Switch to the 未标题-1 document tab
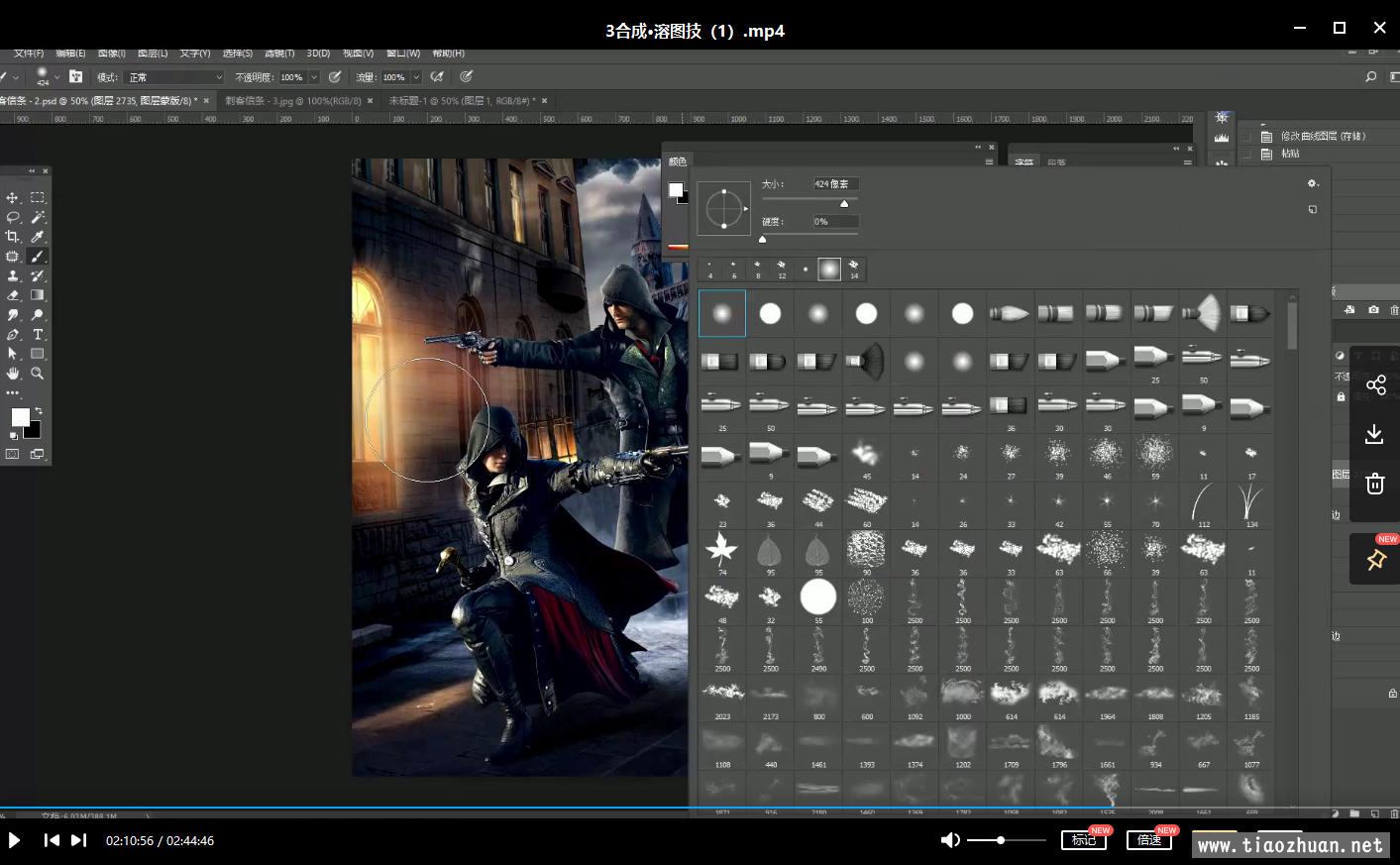1400x865 pixels. coord(462,101)
